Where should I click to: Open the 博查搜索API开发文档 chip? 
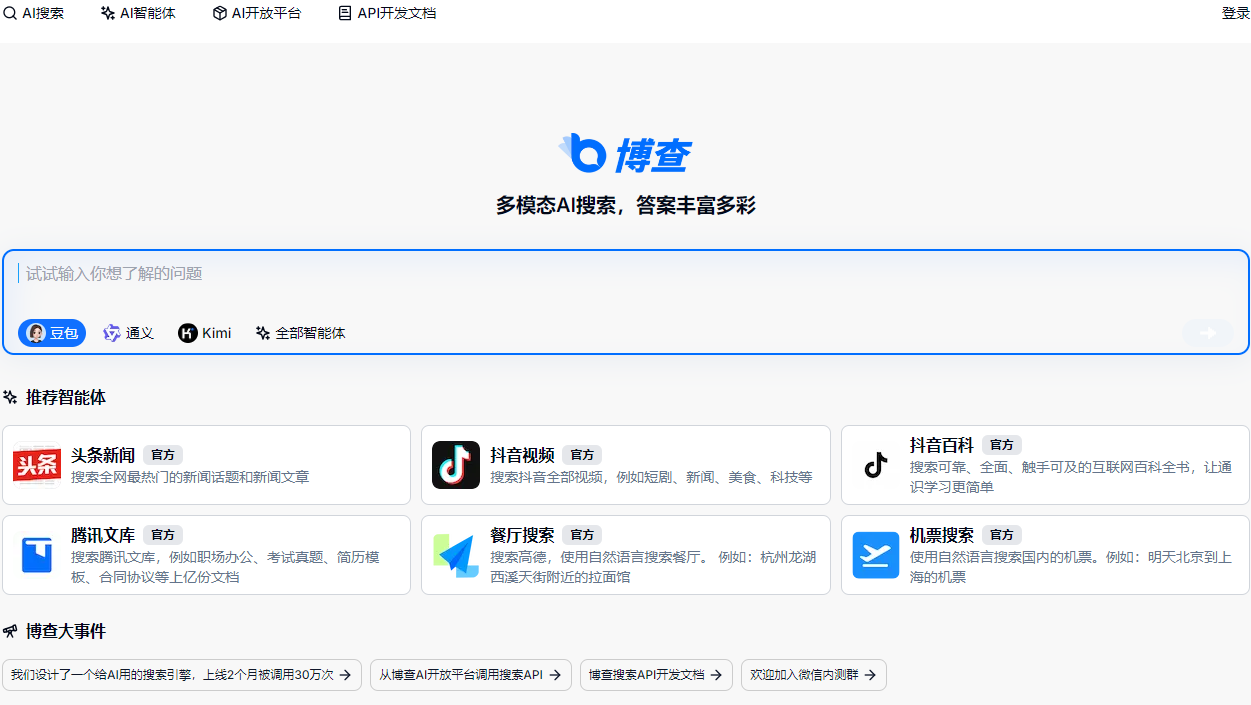click(x=656, y=675)
